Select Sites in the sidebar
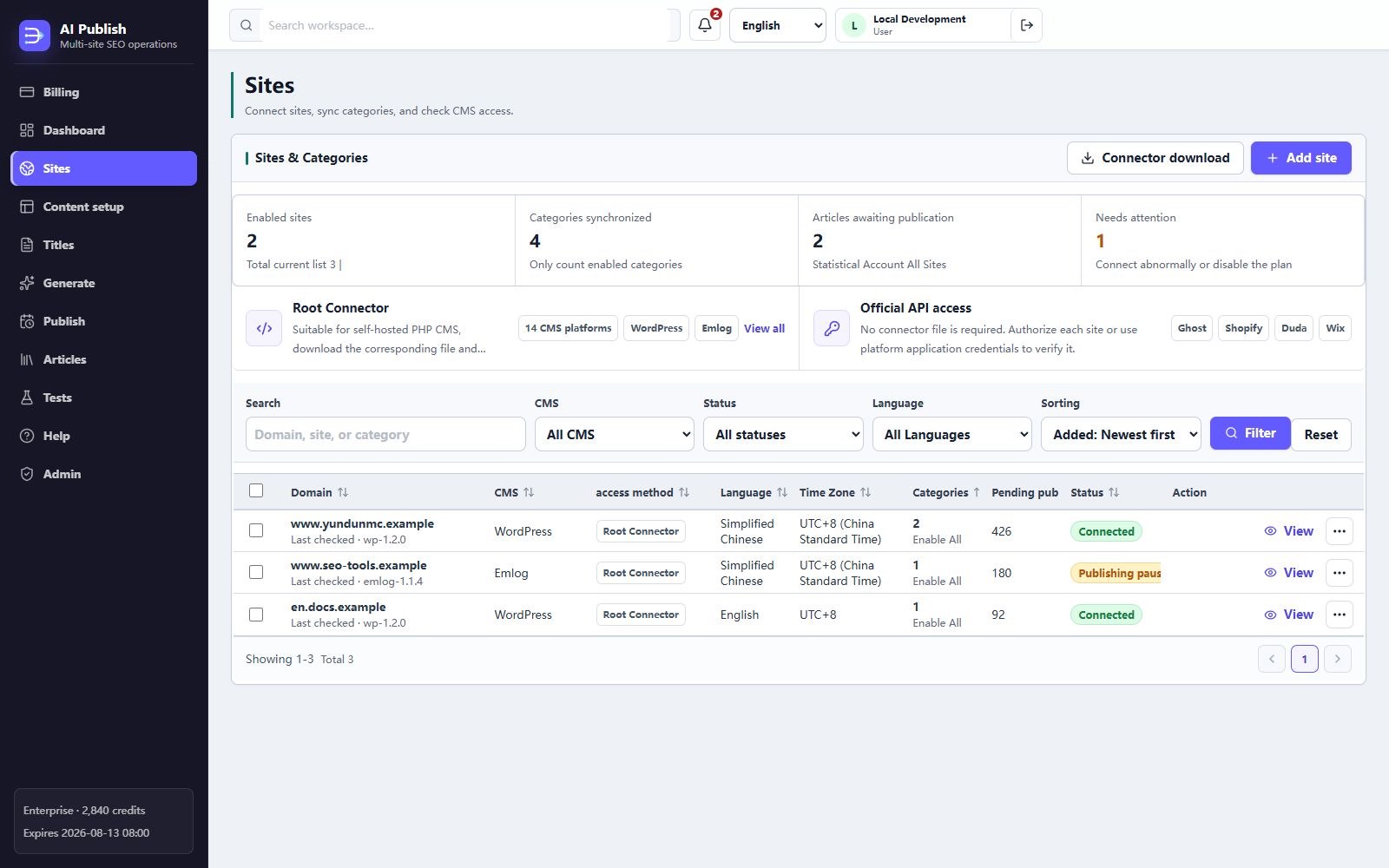1389x868 pixels. 103,168
